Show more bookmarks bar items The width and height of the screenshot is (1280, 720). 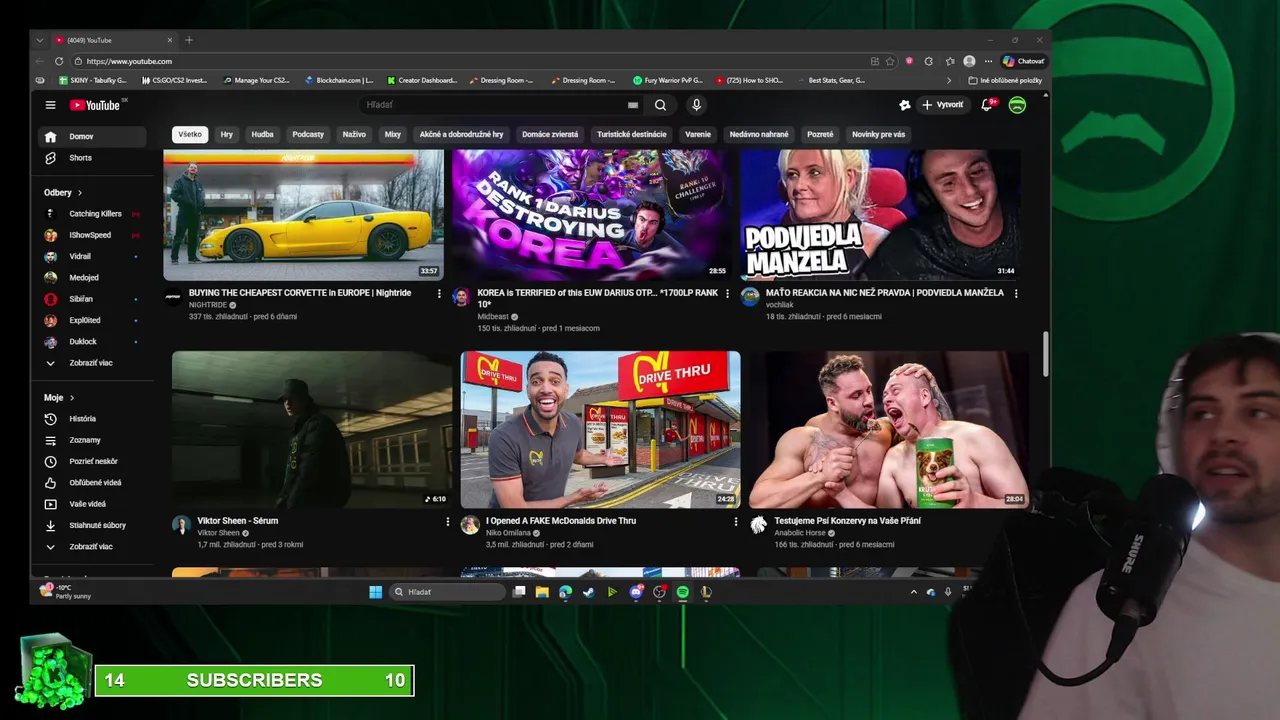[949, 80]
